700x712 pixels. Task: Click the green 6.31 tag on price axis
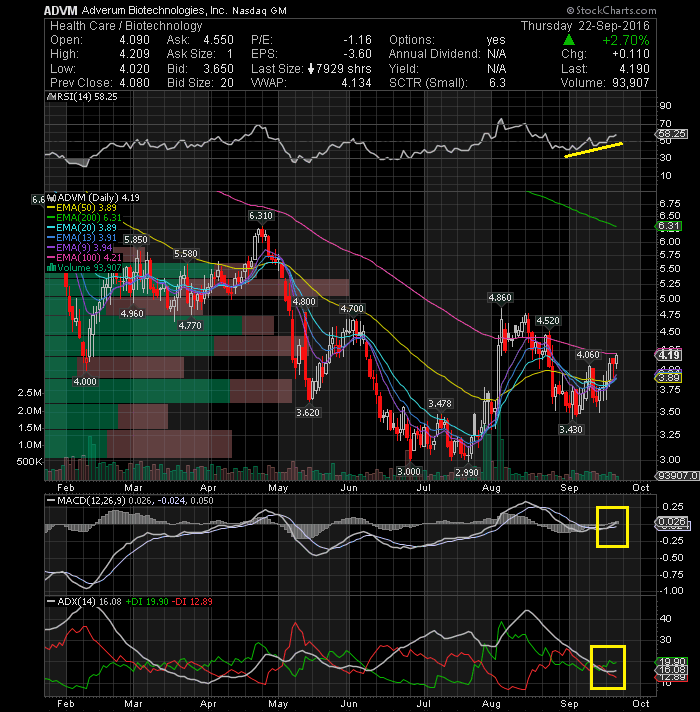click(668, 226)
